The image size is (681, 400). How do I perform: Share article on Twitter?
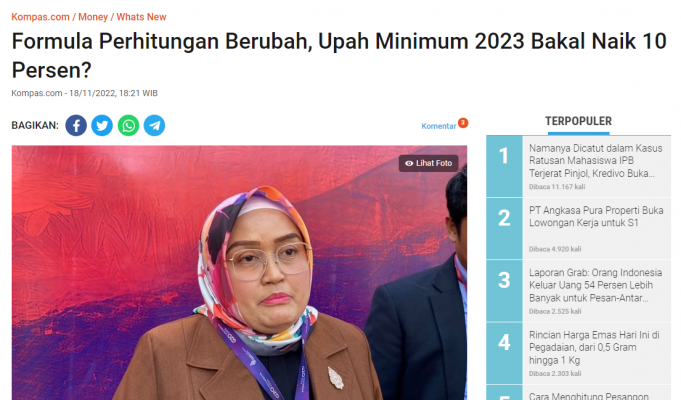click(102, 126)
